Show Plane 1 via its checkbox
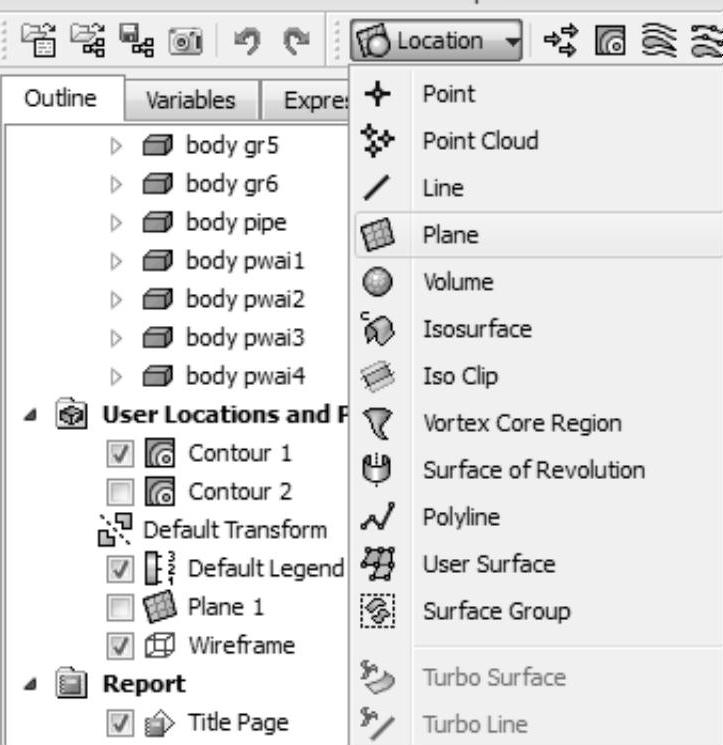 click(x=117, y=607)
